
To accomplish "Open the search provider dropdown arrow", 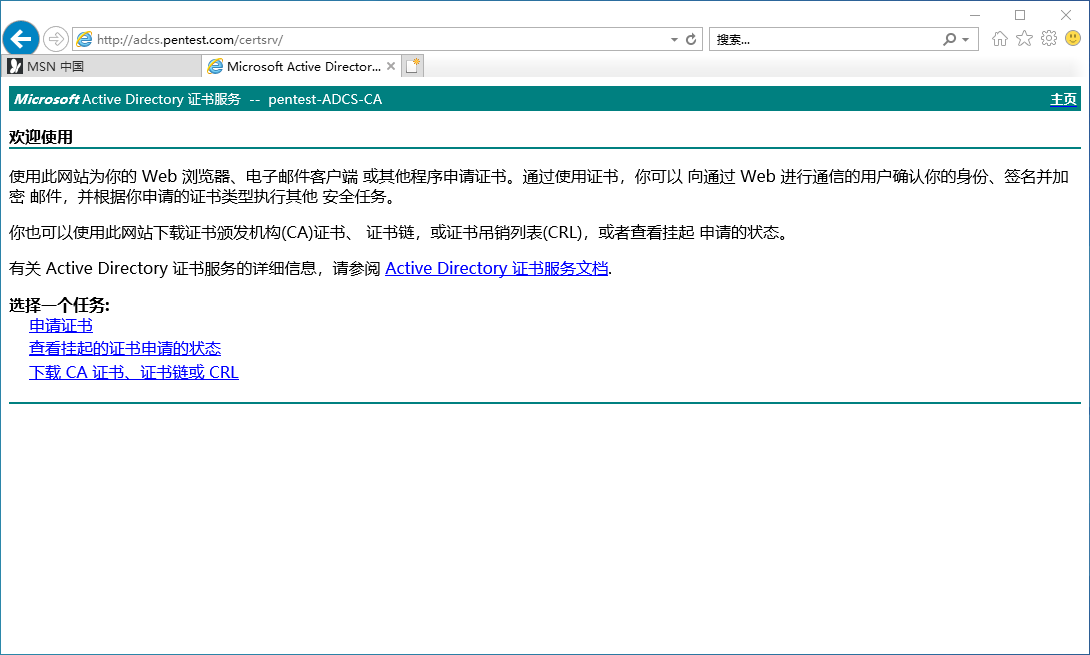I will point(966,40).
